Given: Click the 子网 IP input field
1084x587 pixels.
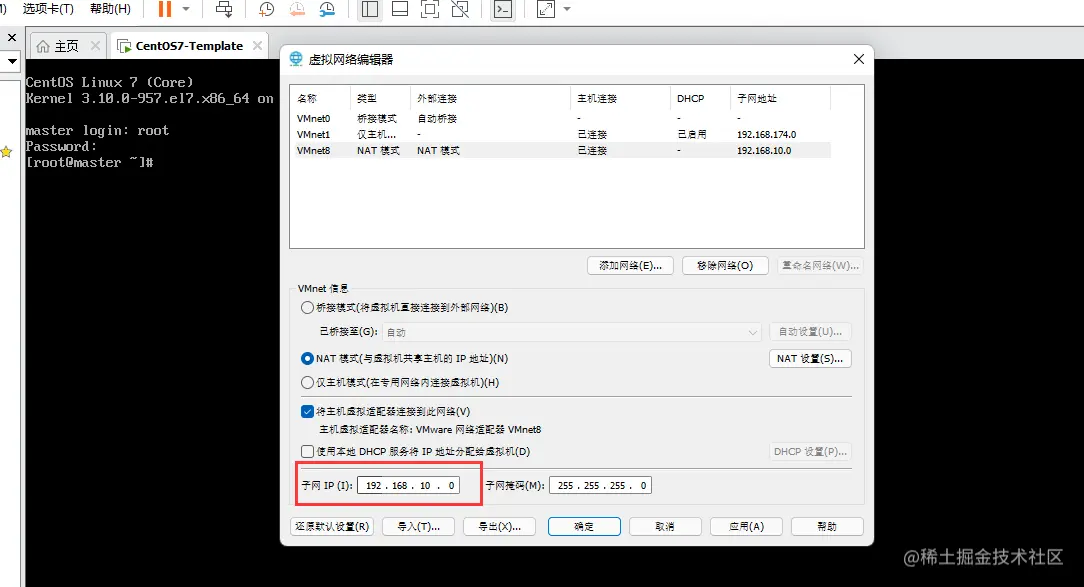Looking at the screenshot, I should tap(409, 485).
